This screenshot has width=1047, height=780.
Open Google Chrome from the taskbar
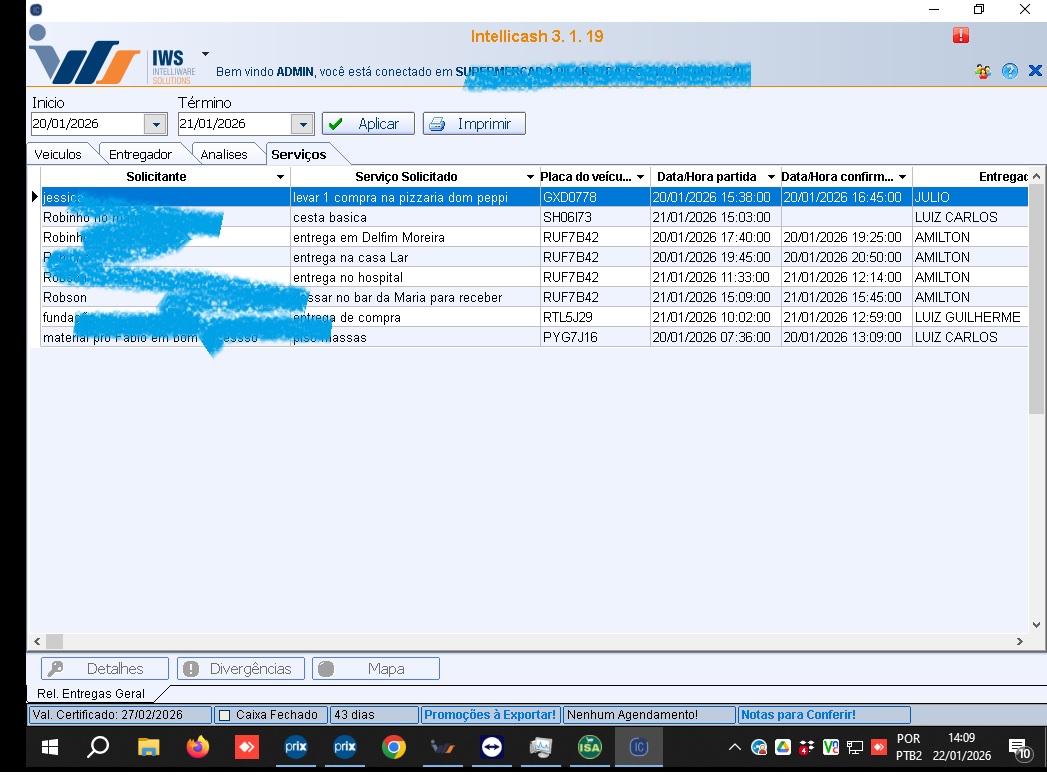[393, 747]
